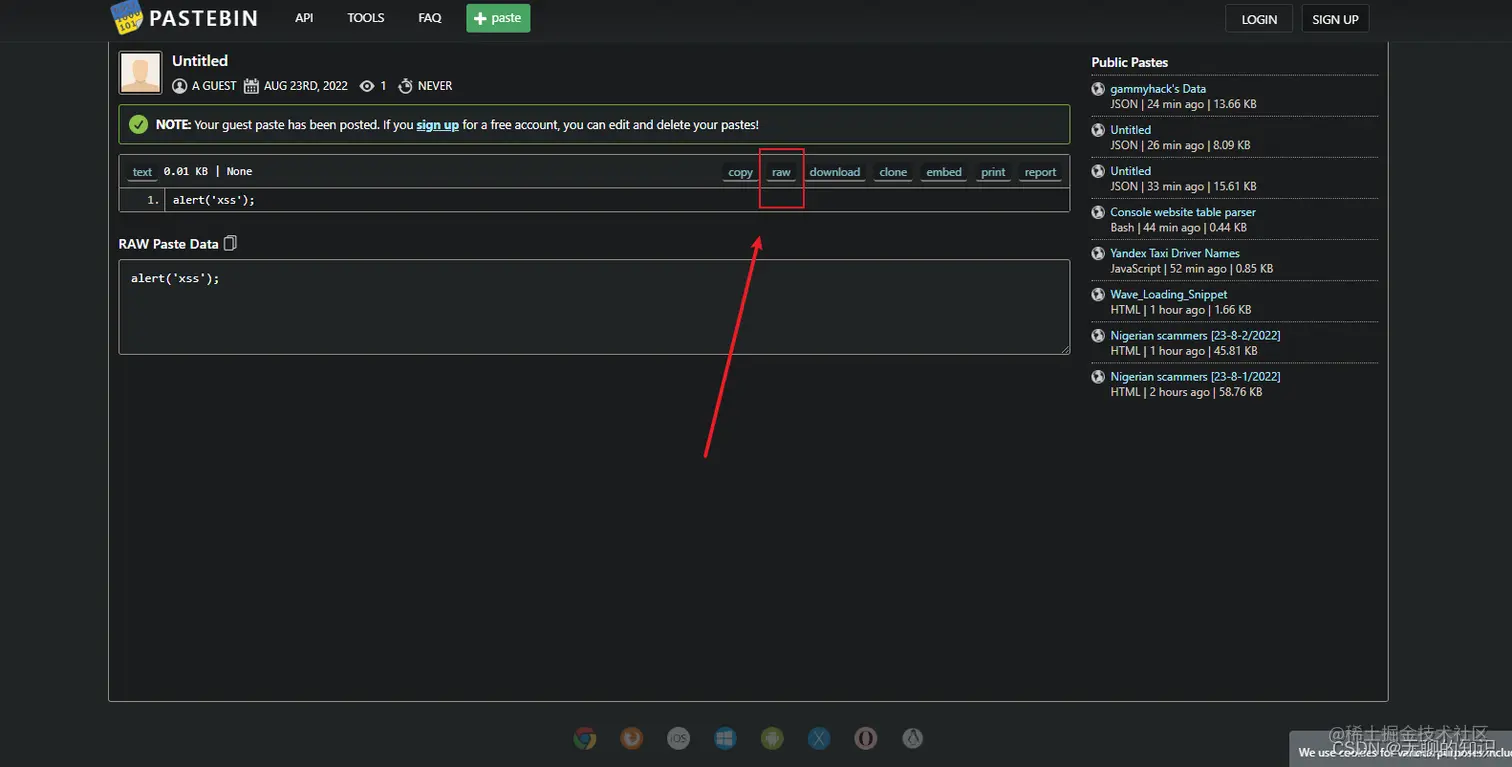This screenshot has height=767, width=1512.
Task: Click the Pastebin logo icon
Action: (x=126, y=17)
